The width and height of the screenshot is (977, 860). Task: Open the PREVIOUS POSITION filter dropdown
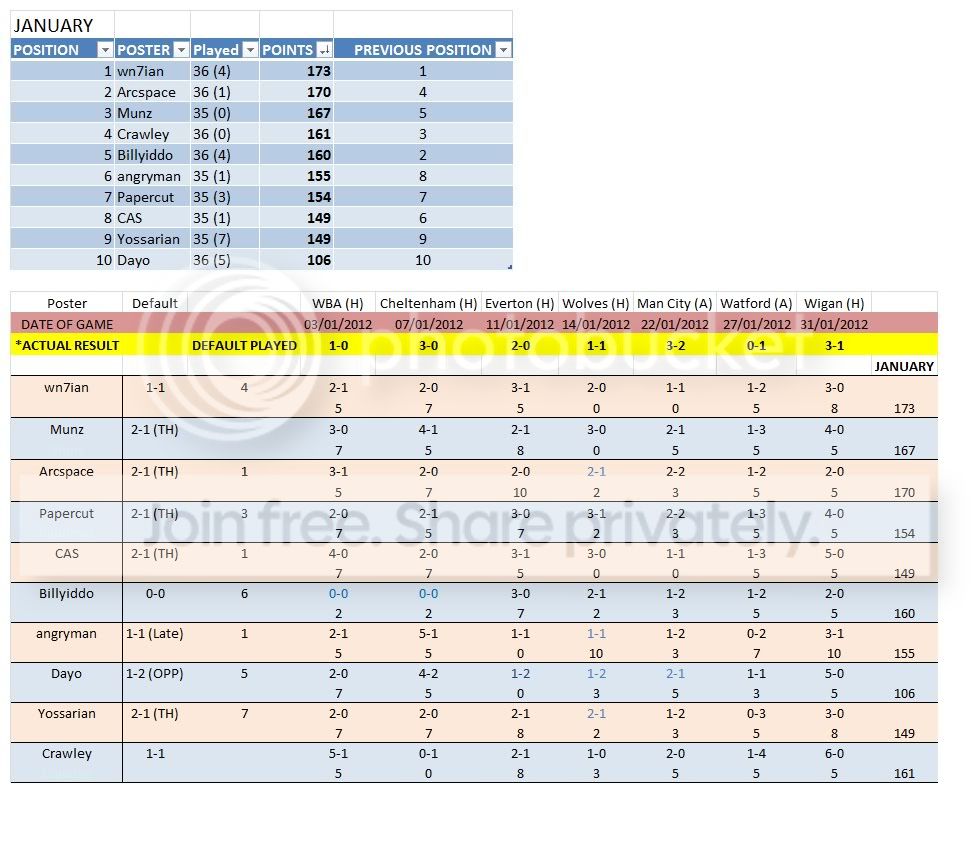[x=503, y=50]
